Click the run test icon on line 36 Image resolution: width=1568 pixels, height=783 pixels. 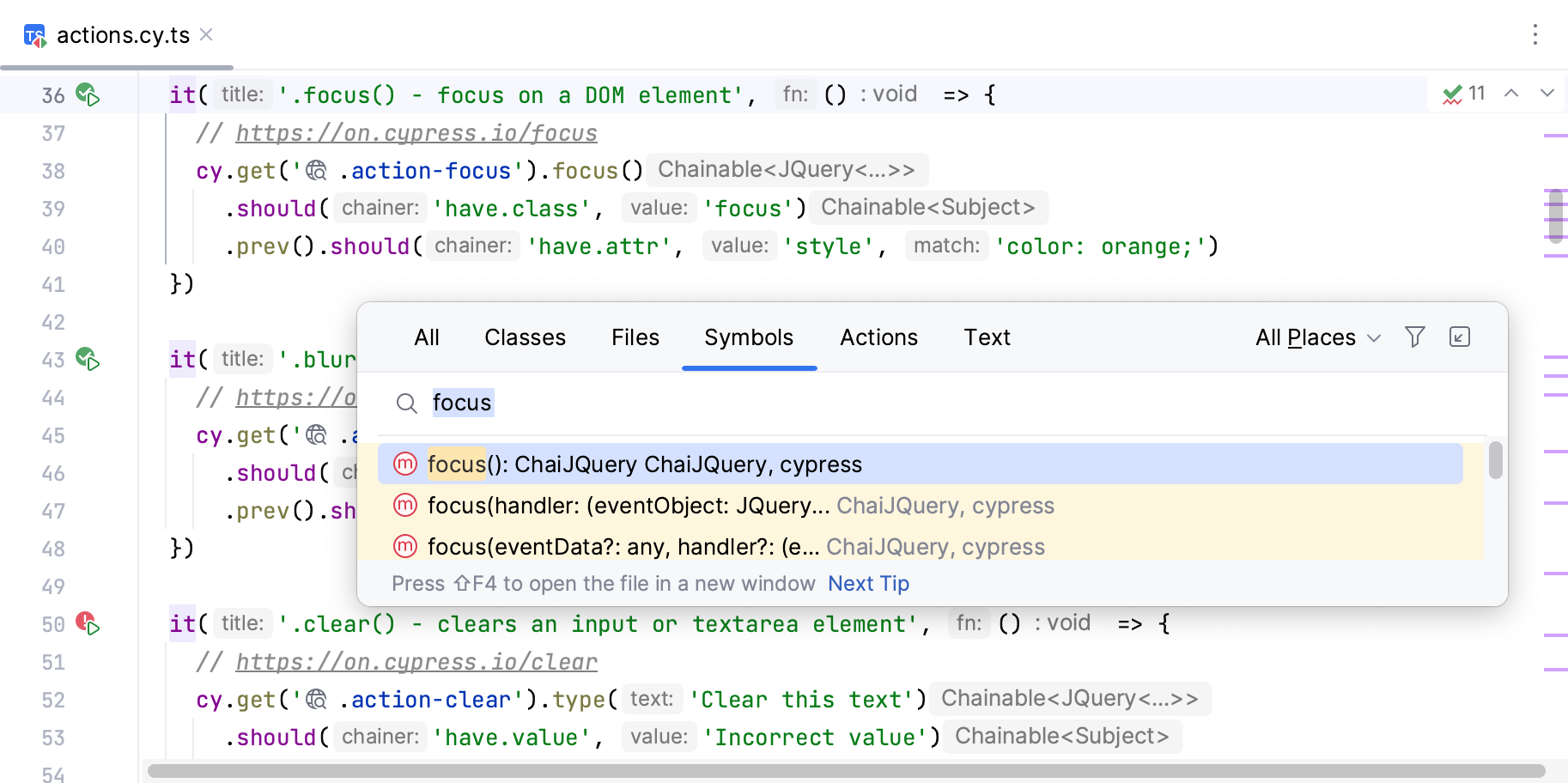[88, 94]
